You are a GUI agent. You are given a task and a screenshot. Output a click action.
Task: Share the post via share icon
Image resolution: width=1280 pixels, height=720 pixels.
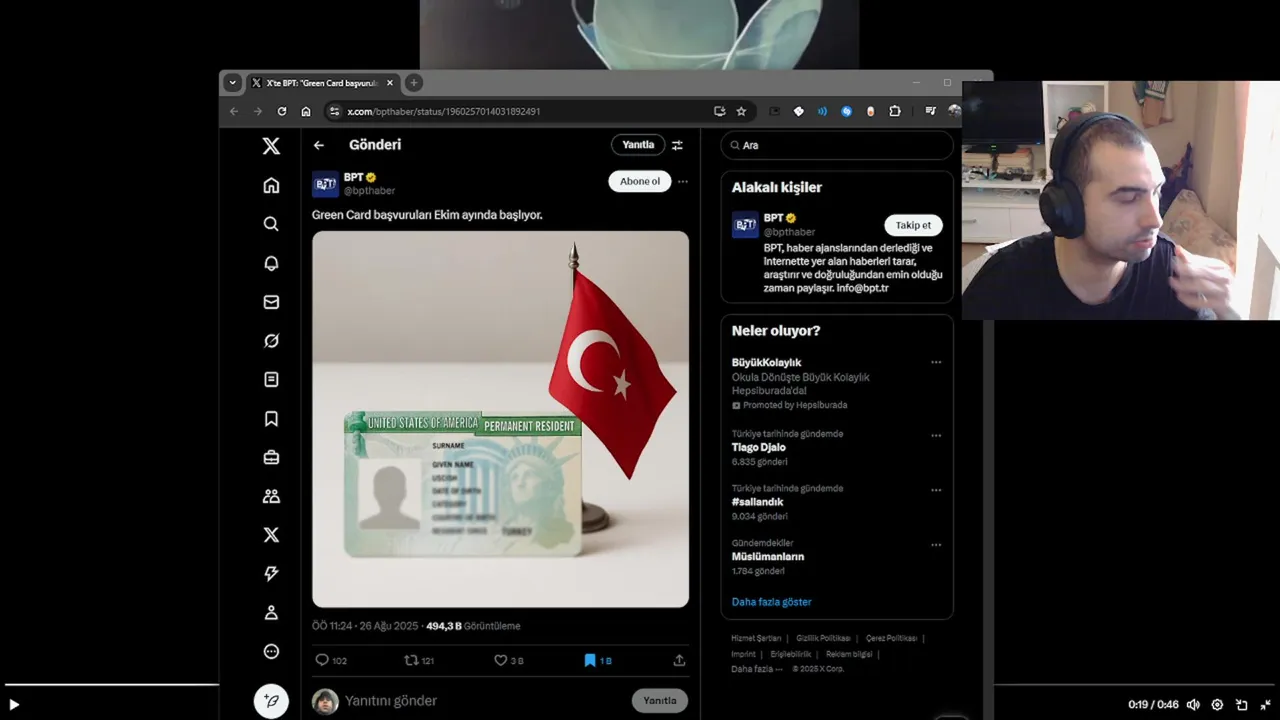(679, 660)
